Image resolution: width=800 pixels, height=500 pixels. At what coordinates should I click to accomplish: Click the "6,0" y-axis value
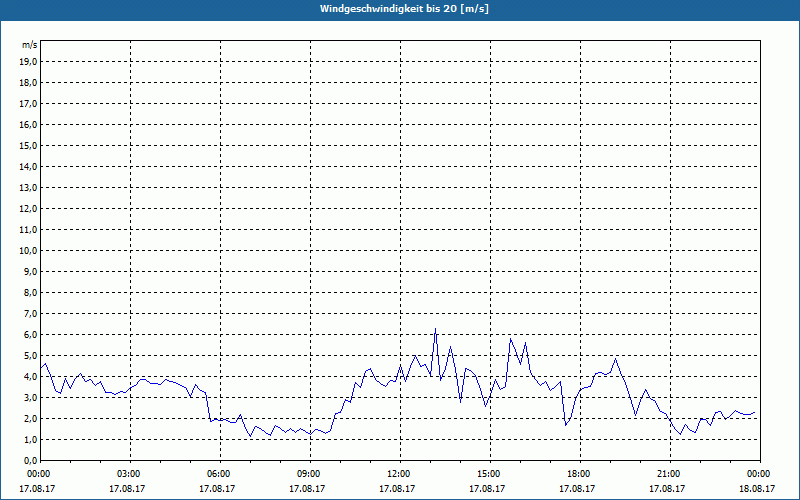click(x=30, y=335)
